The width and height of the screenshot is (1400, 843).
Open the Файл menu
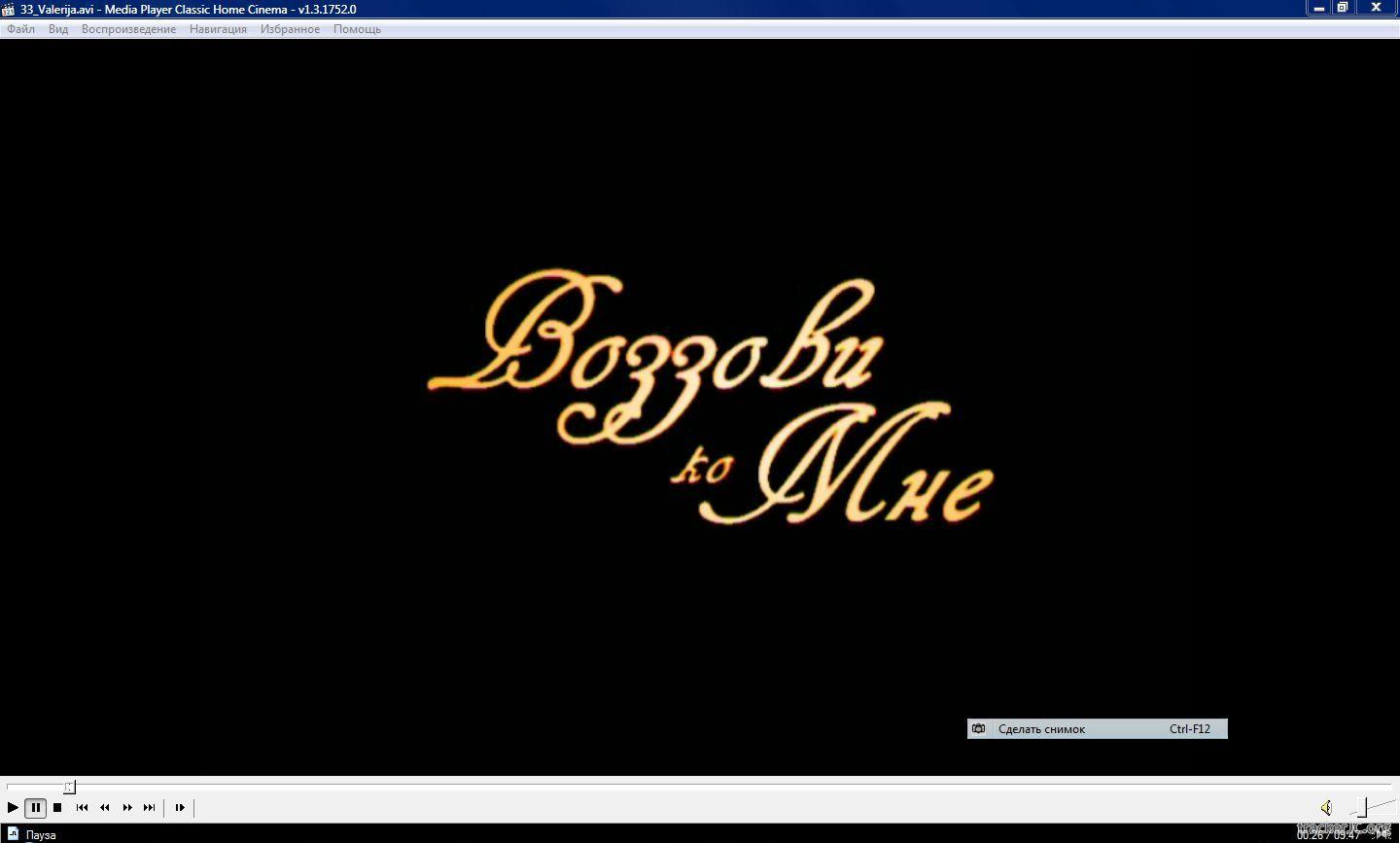tap(20, 29)
